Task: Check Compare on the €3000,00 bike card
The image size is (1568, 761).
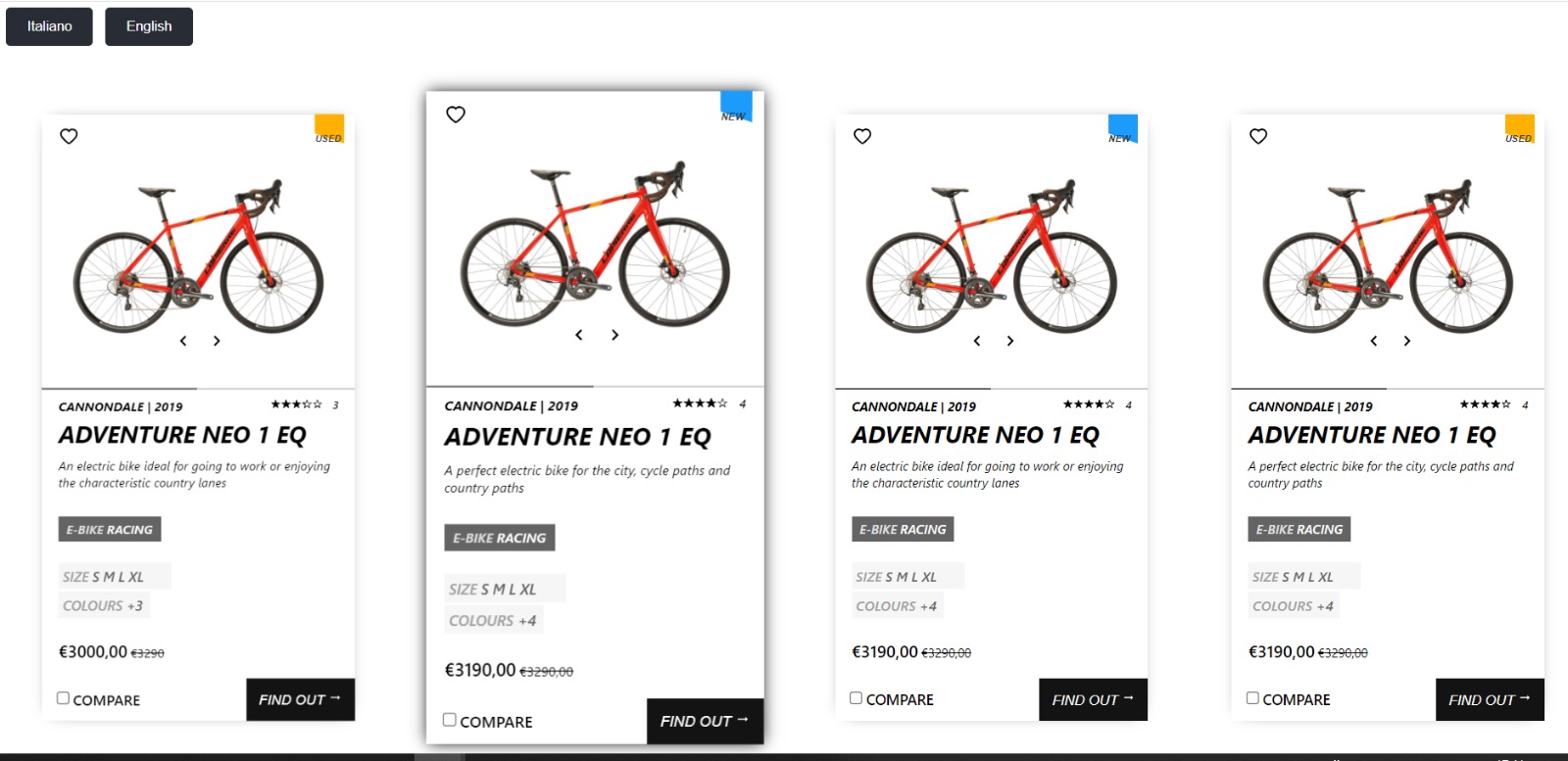Action: tap(63, 698)
